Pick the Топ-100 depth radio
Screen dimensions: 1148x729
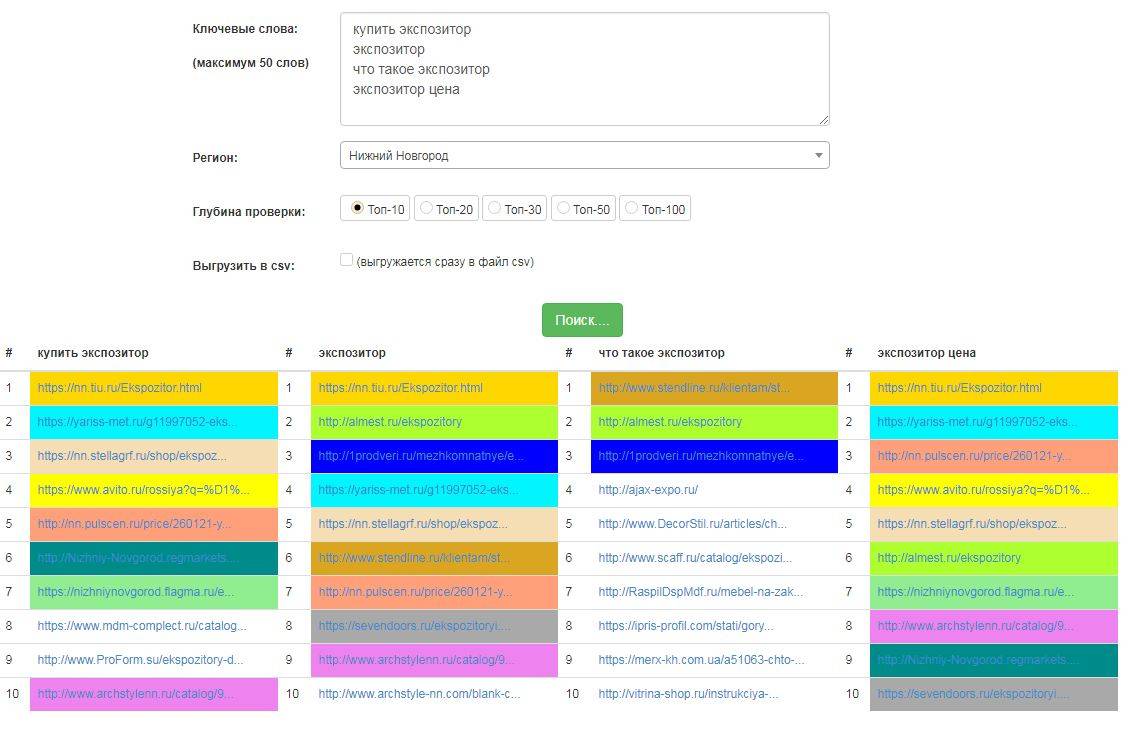point(632,208)
